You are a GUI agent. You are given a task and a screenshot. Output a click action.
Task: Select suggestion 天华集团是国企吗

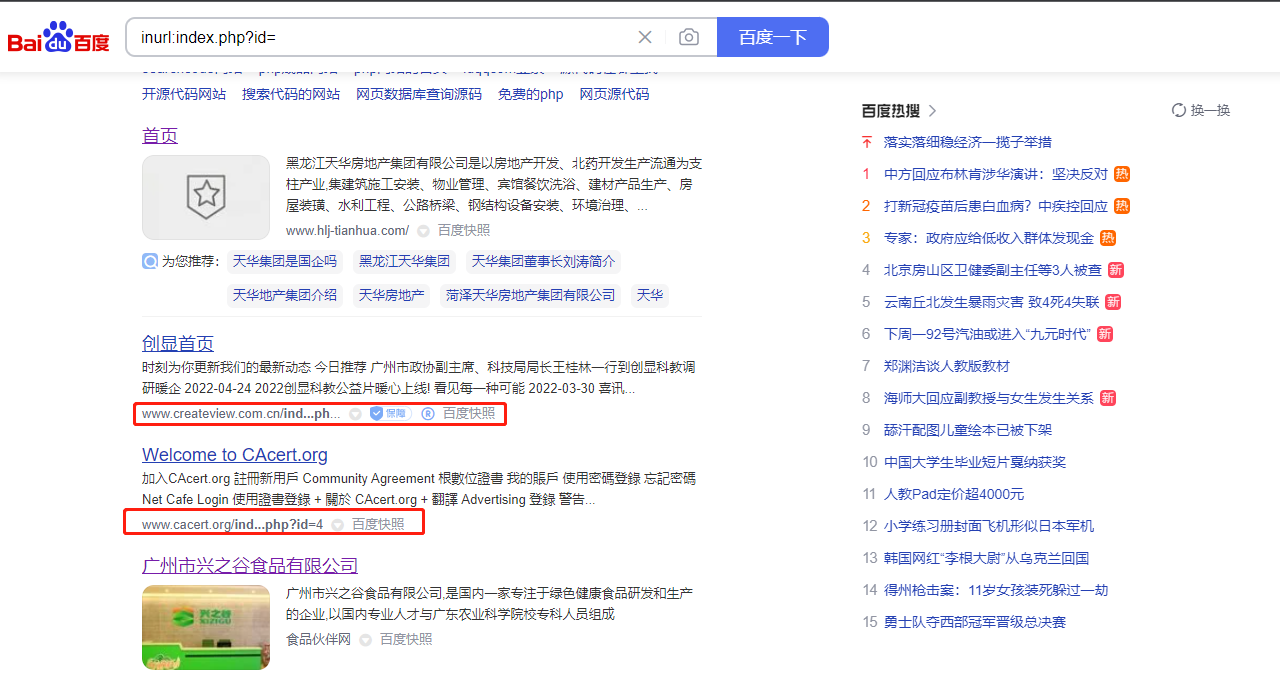pos(285,261)
